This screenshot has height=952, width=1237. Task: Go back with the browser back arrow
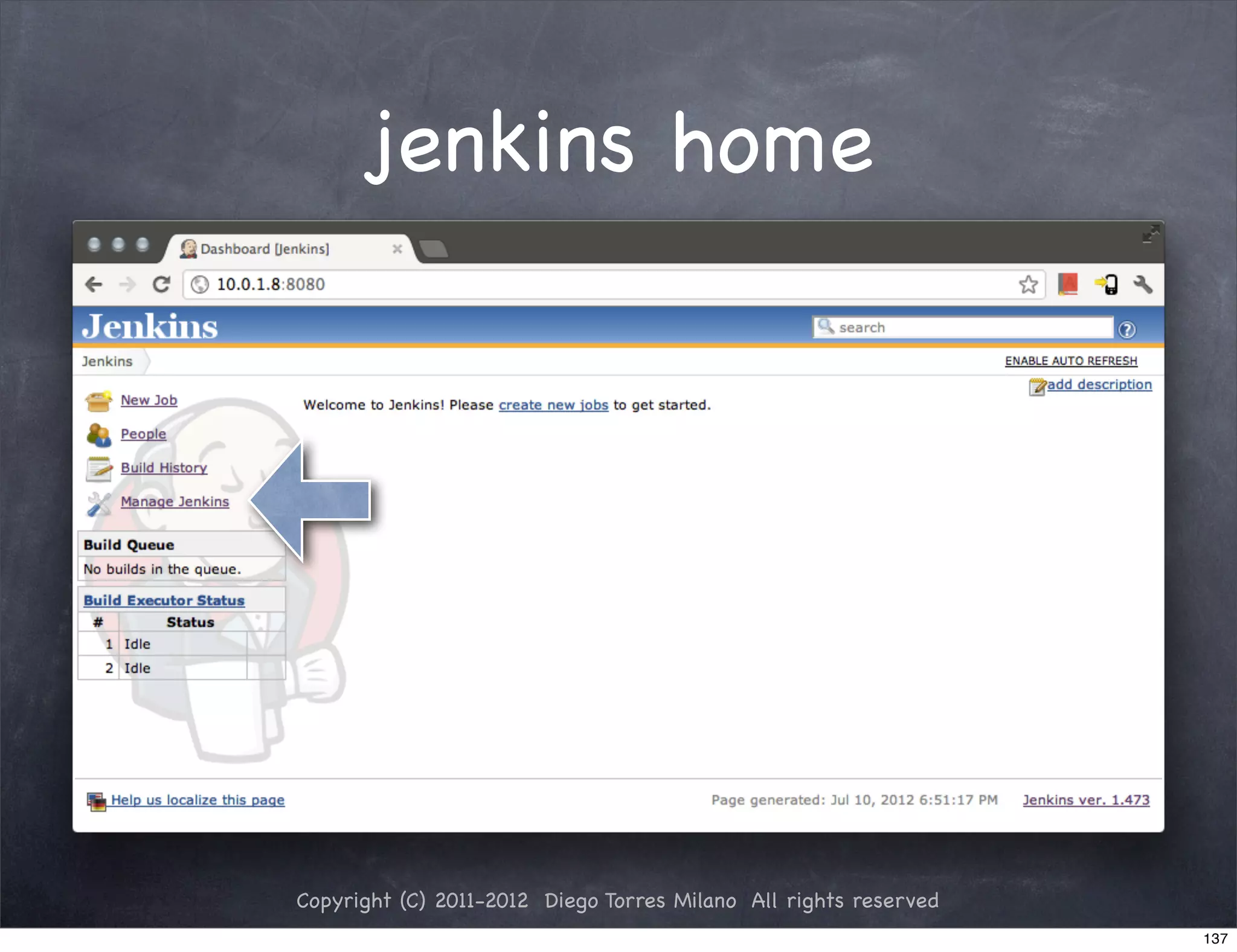pyautogui.click(x=94, y=285)
